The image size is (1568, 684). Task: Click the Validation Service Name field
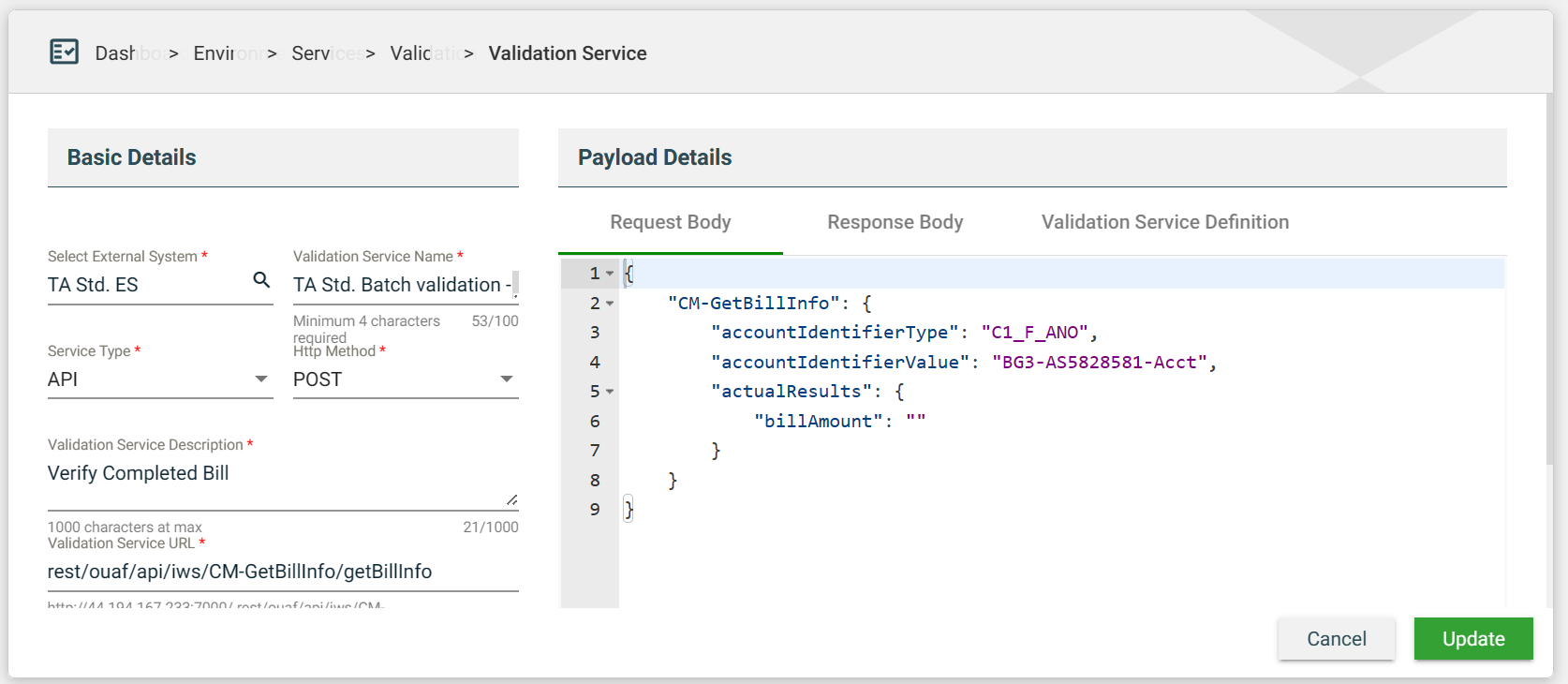(403, 285)
